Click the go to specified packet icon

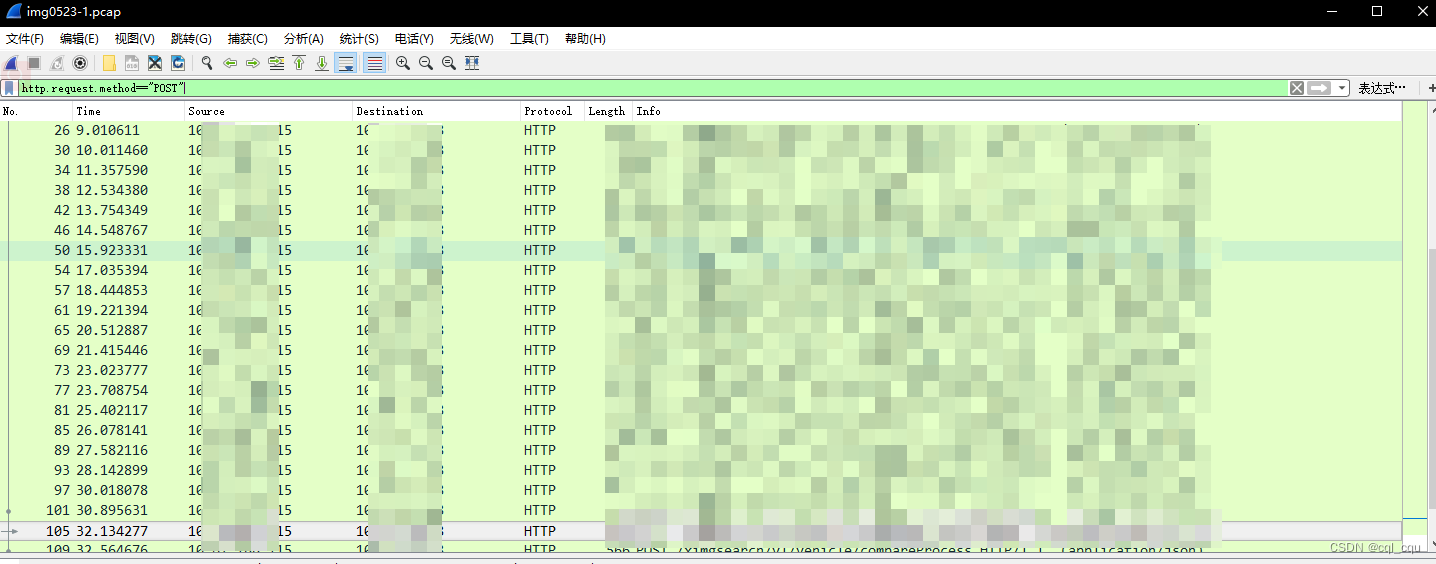pos(276,63)
